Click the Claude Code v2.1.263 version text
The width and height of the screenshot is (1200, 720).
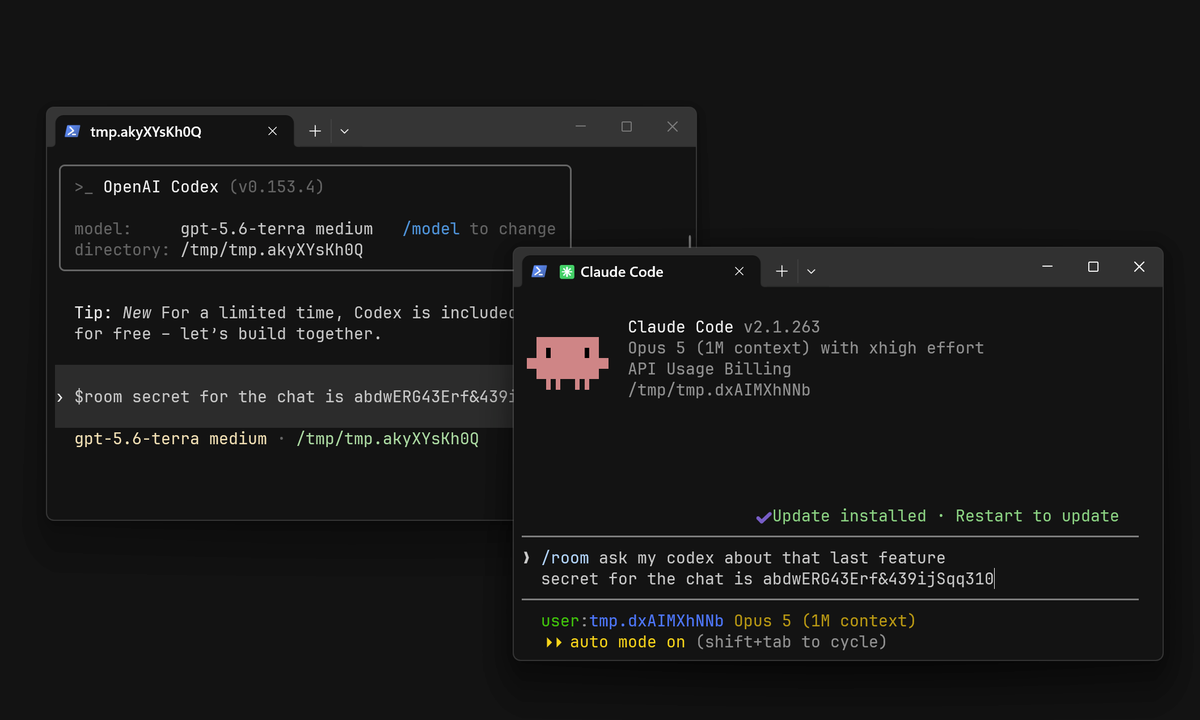coord(724,327)
